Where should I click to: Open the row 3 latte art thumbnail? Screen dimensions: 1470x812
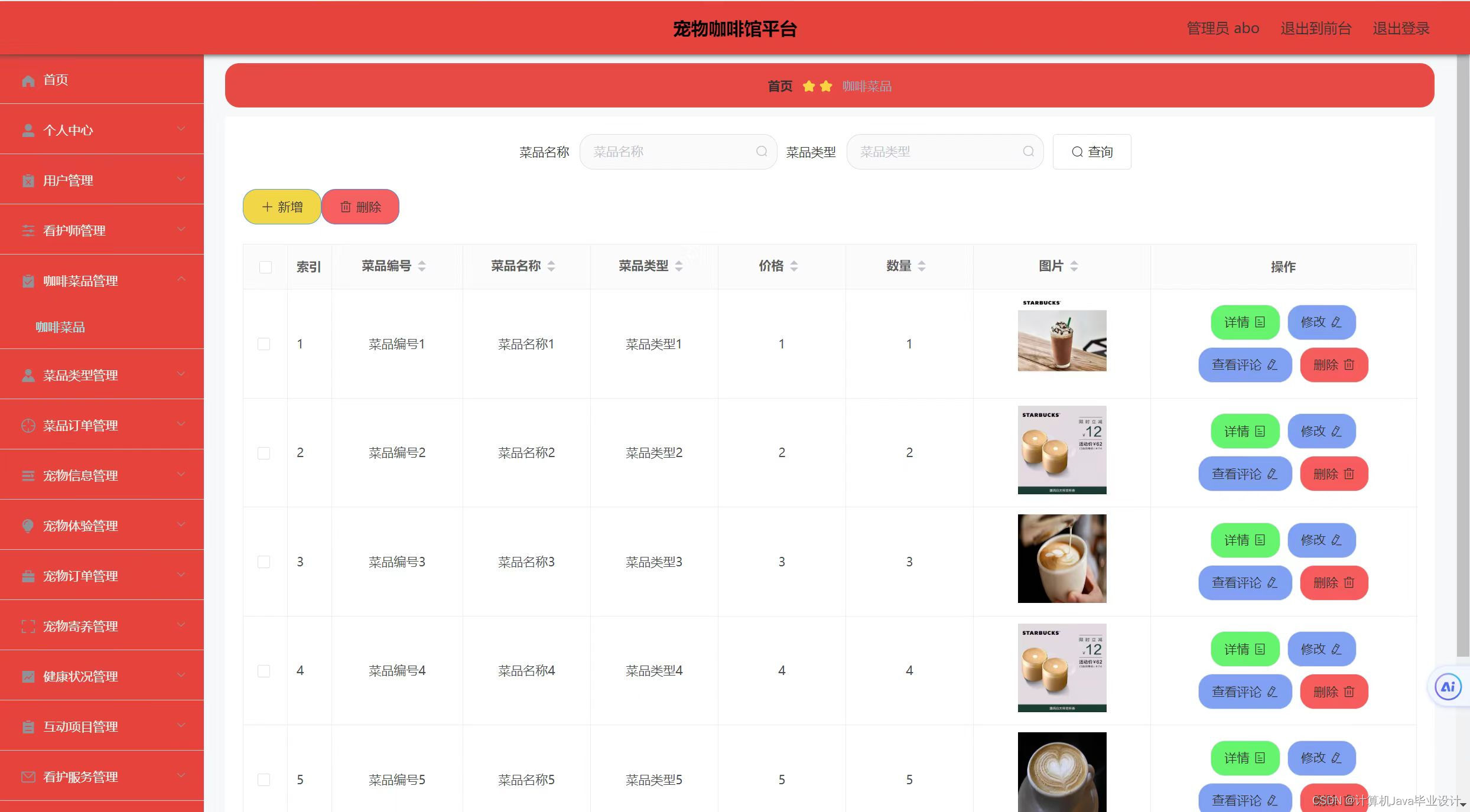(1062, 559)
